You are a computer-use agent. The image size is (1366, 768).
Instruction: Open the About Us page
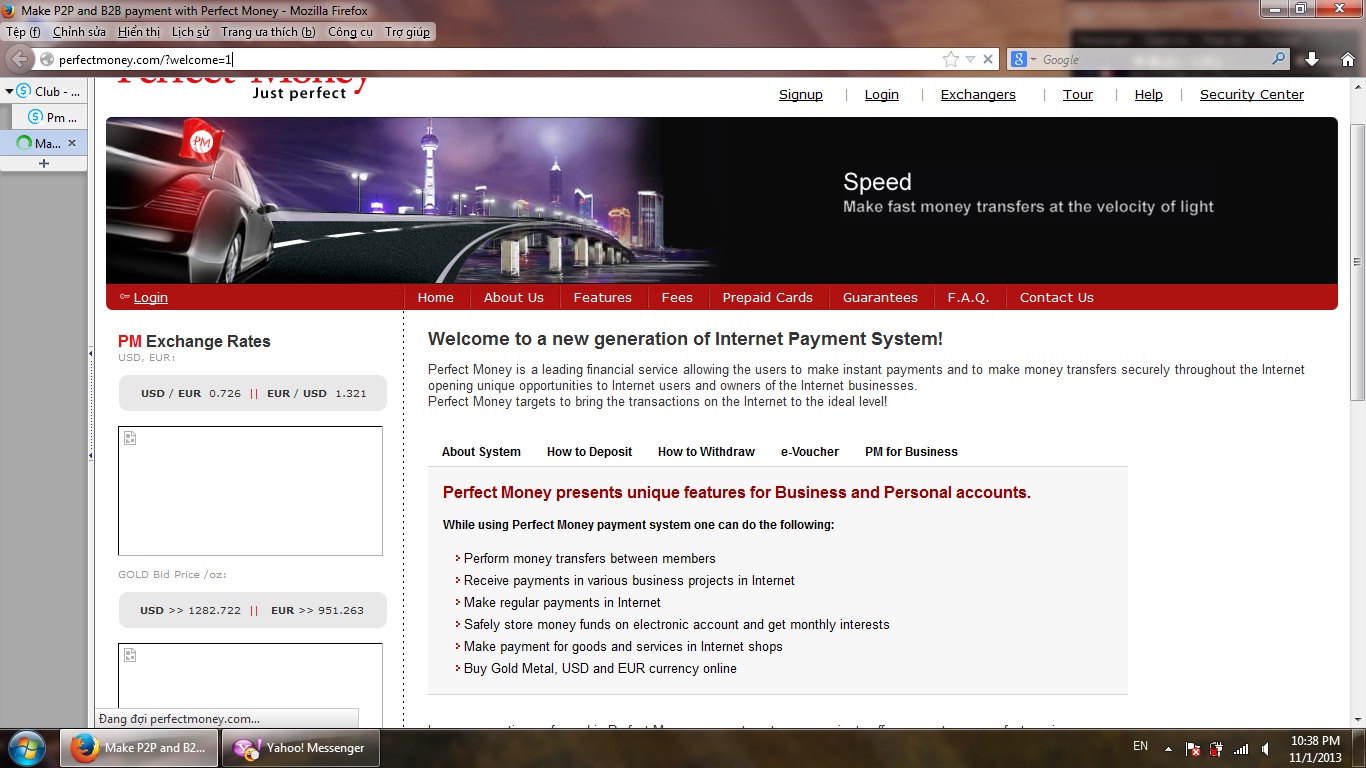pyautogui.click(x=514, y=298)
